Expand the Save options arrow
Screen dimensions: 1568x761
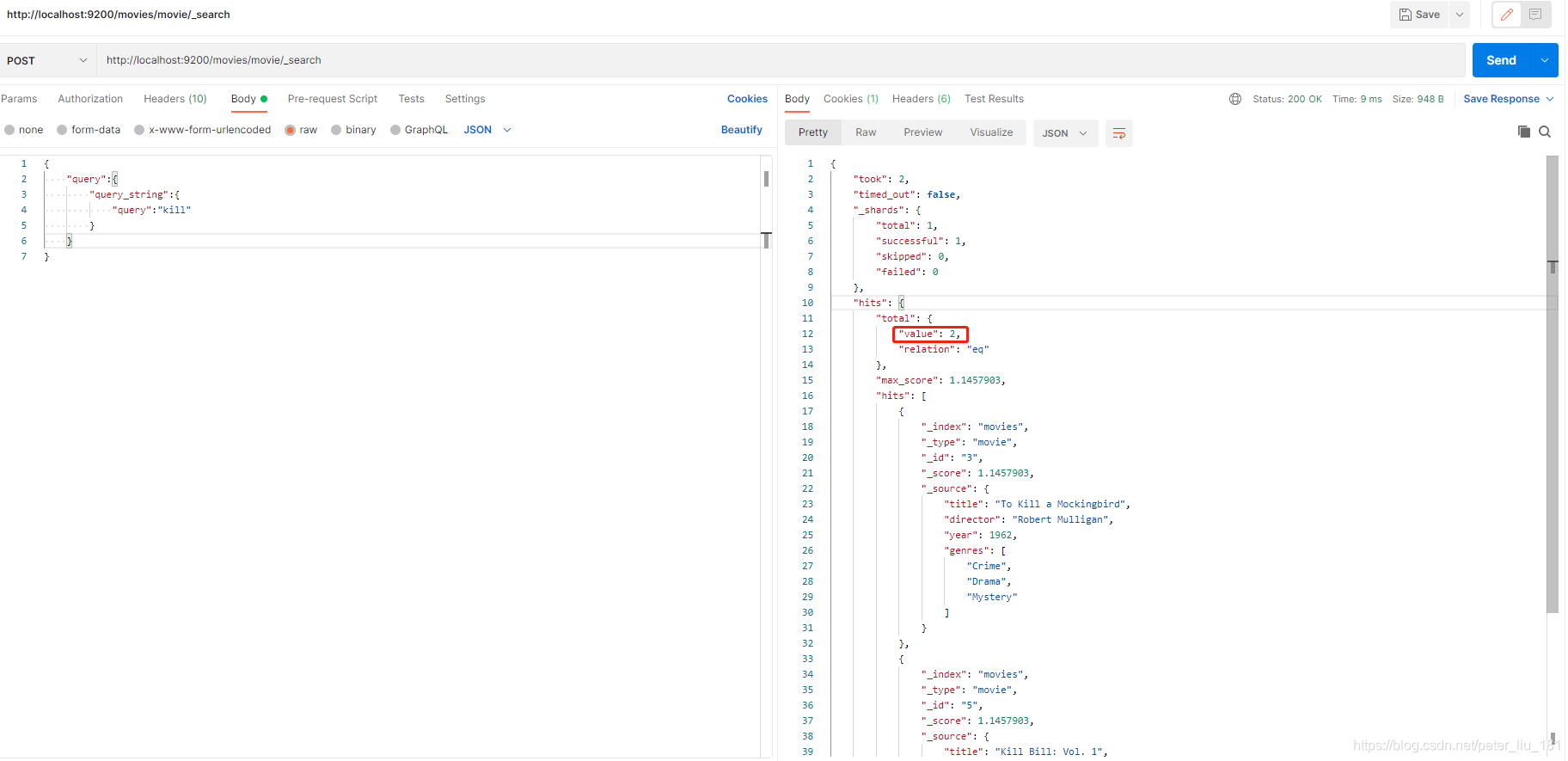point(1460,15)
